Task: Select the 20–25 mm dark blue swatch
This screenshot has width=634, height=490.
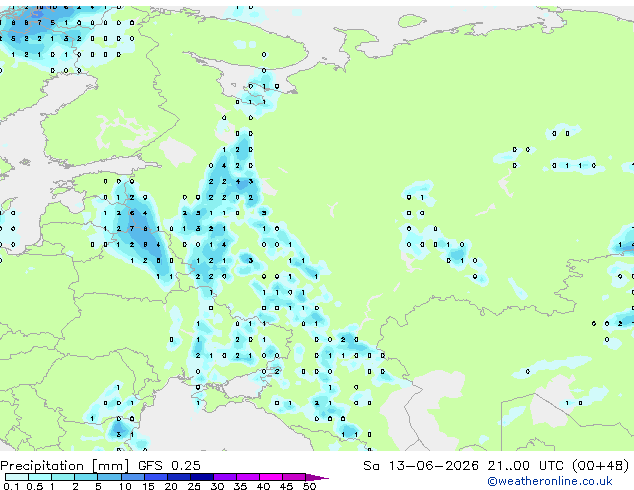Action: pos(179,477)
